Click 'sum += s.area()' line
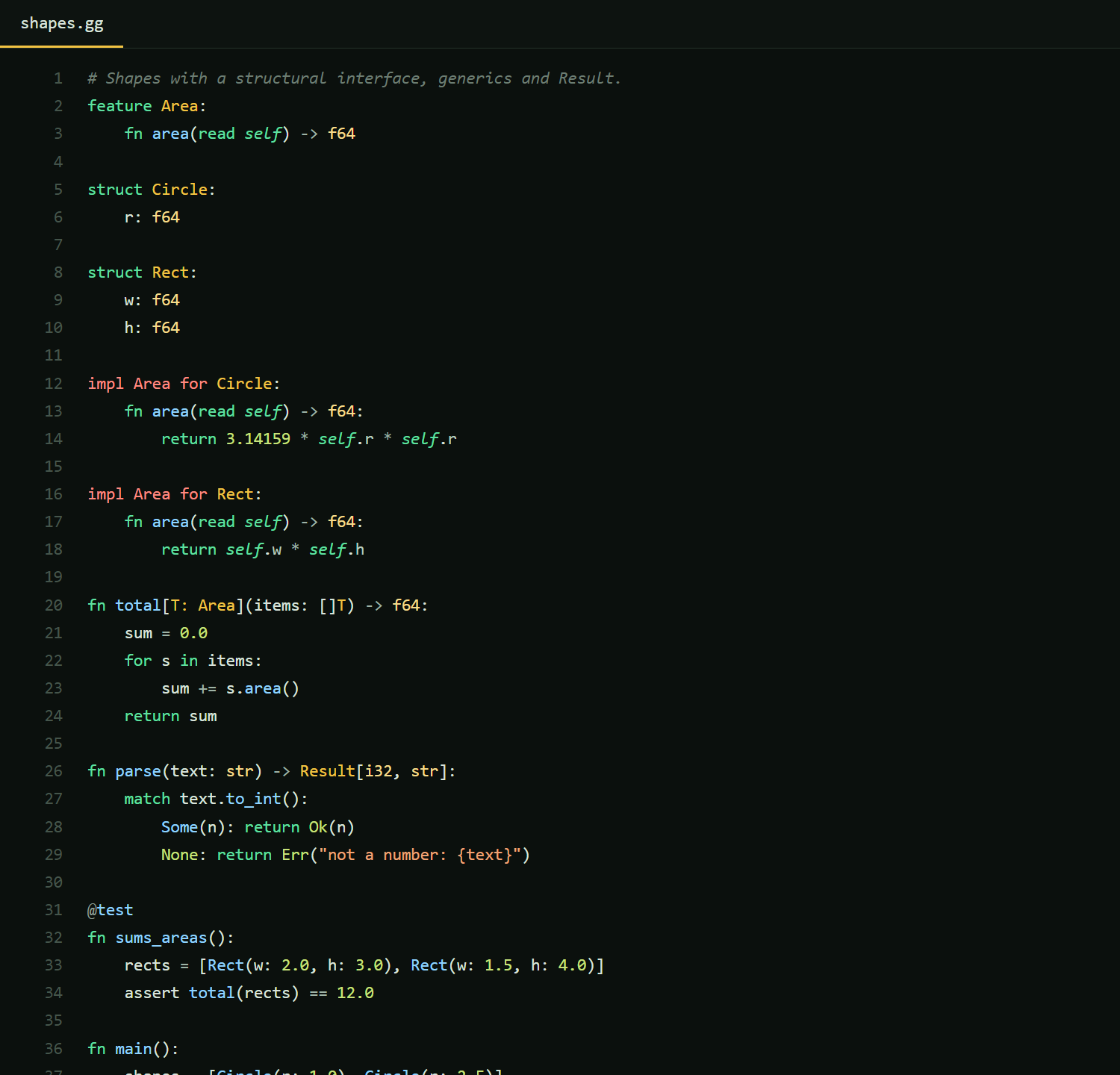Screen dimensions: 1120x1075 tap(231, 688)
